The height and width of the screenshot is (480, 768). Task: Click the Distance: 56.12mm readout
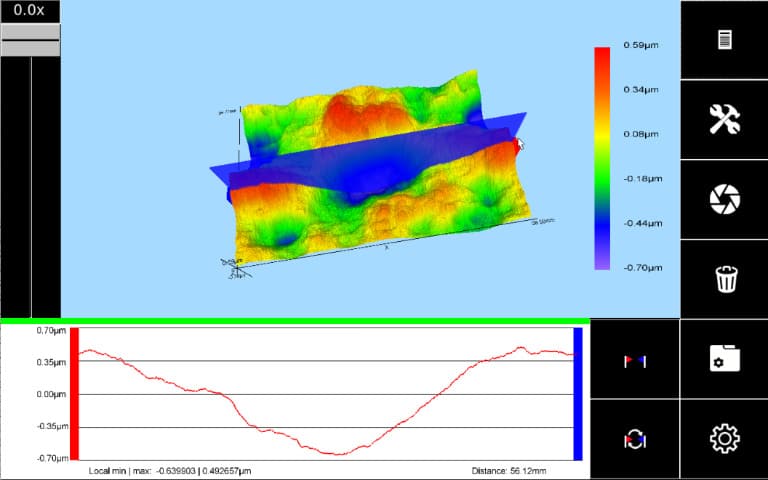(x=520, y=470)
